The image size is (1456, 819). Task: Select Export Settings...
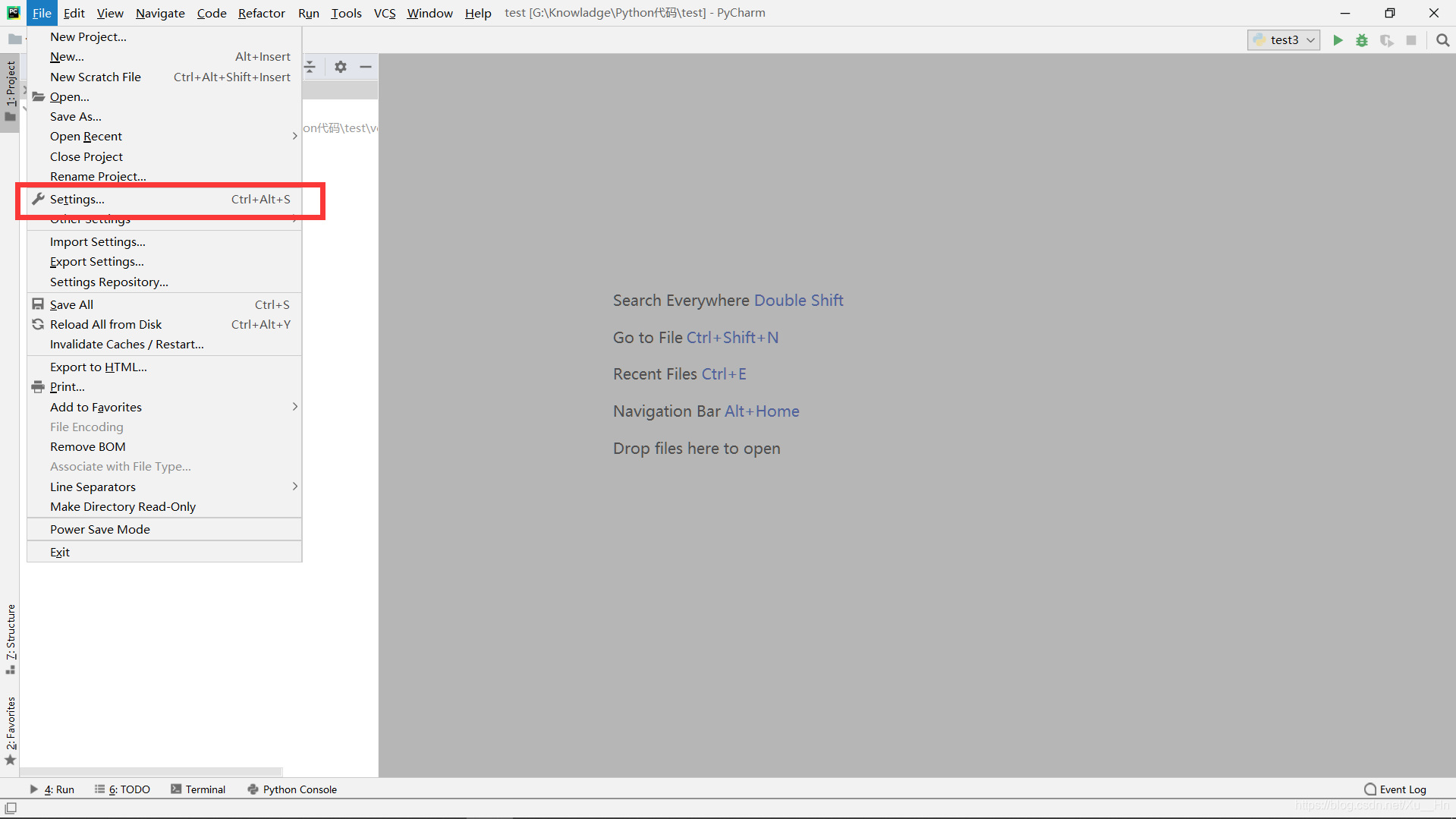click(x=164, y=262)
